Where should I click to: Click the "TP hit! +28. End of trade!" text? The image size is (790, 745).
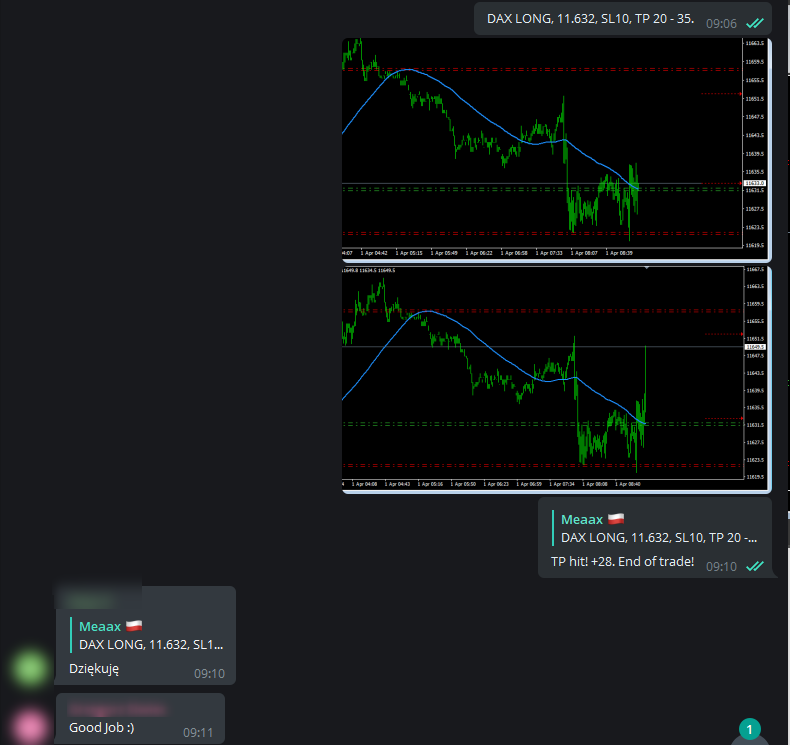(622, 561)
